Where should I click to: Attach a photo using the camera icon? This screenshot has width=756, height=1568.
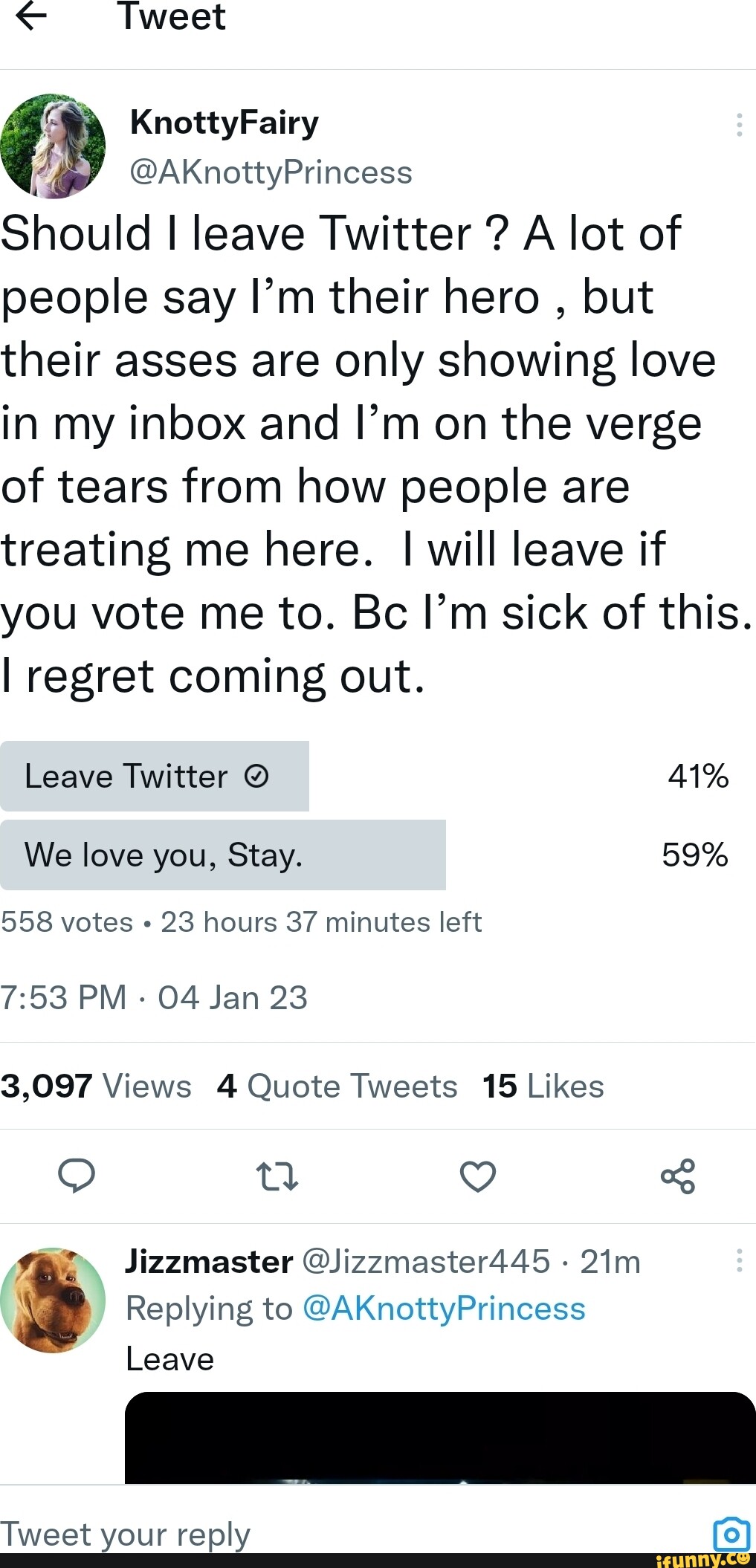(731, 1534)
